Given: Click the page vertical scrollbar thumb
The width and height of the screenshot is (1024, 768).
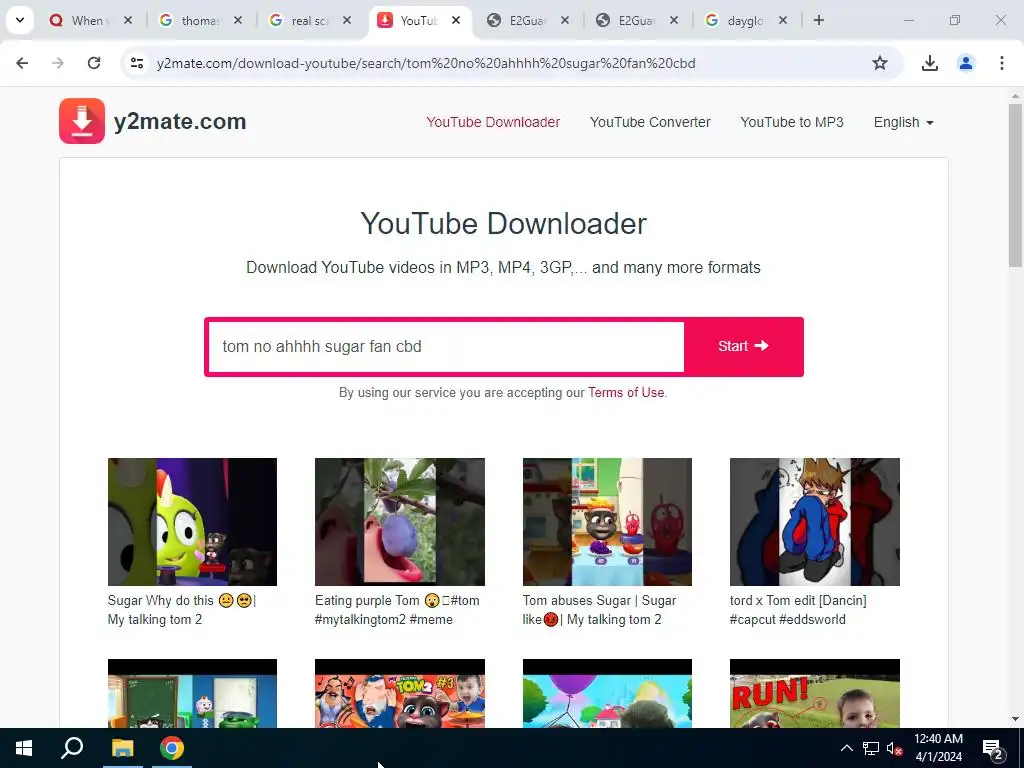Looking at the screenshot, I should pos(1015,185).
